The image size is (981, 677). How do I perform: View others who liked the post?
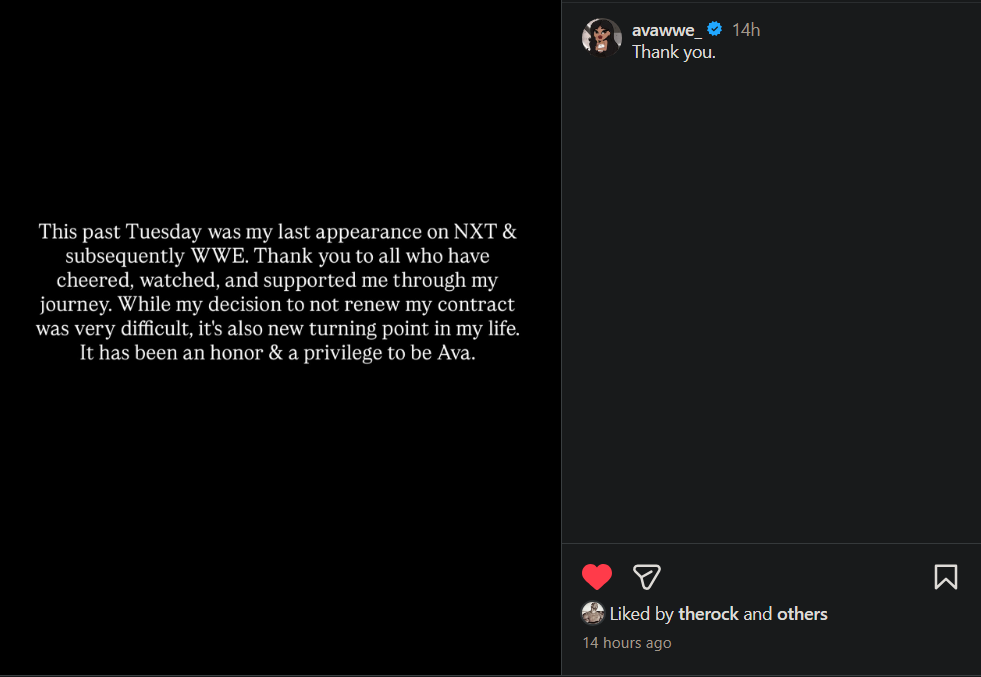(802, 614)
